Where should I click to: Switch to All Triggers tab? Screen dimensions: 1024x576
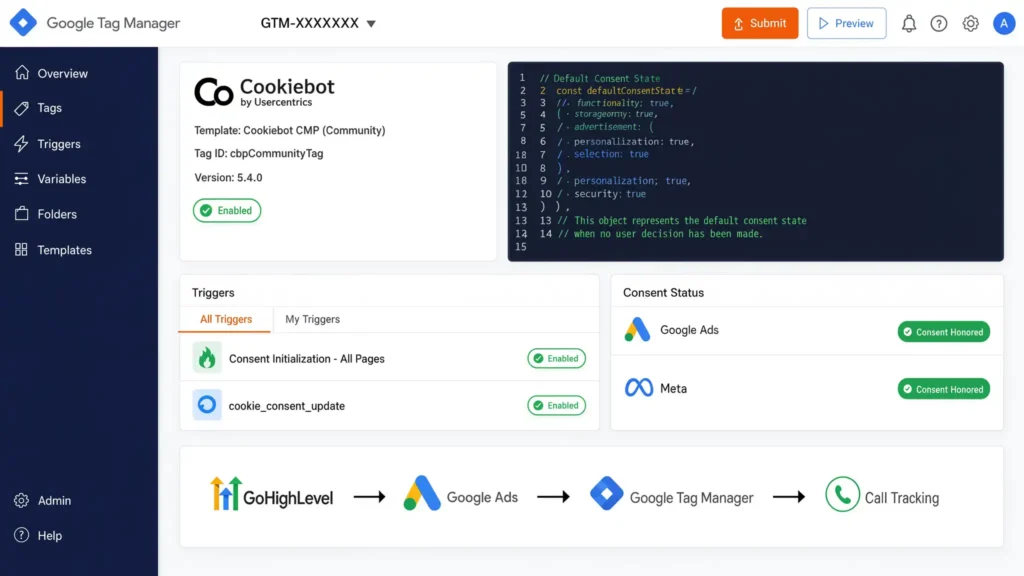pos(225,319)
